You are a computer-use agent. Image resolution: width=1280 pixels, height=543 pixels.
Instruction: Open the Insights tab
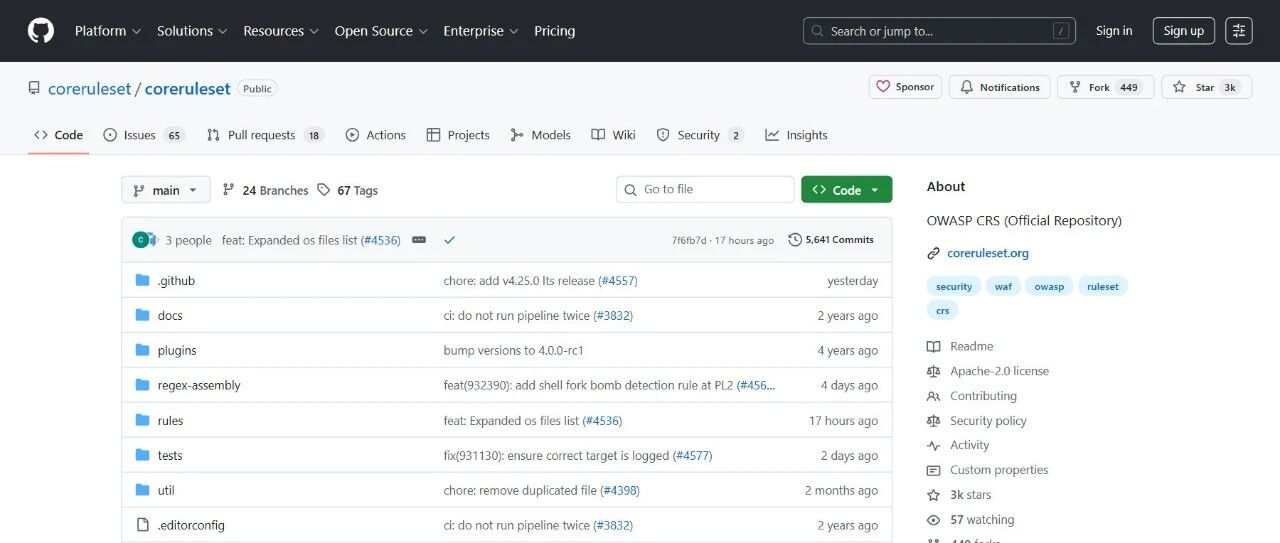pyautogui.click(x=796, y=135)
